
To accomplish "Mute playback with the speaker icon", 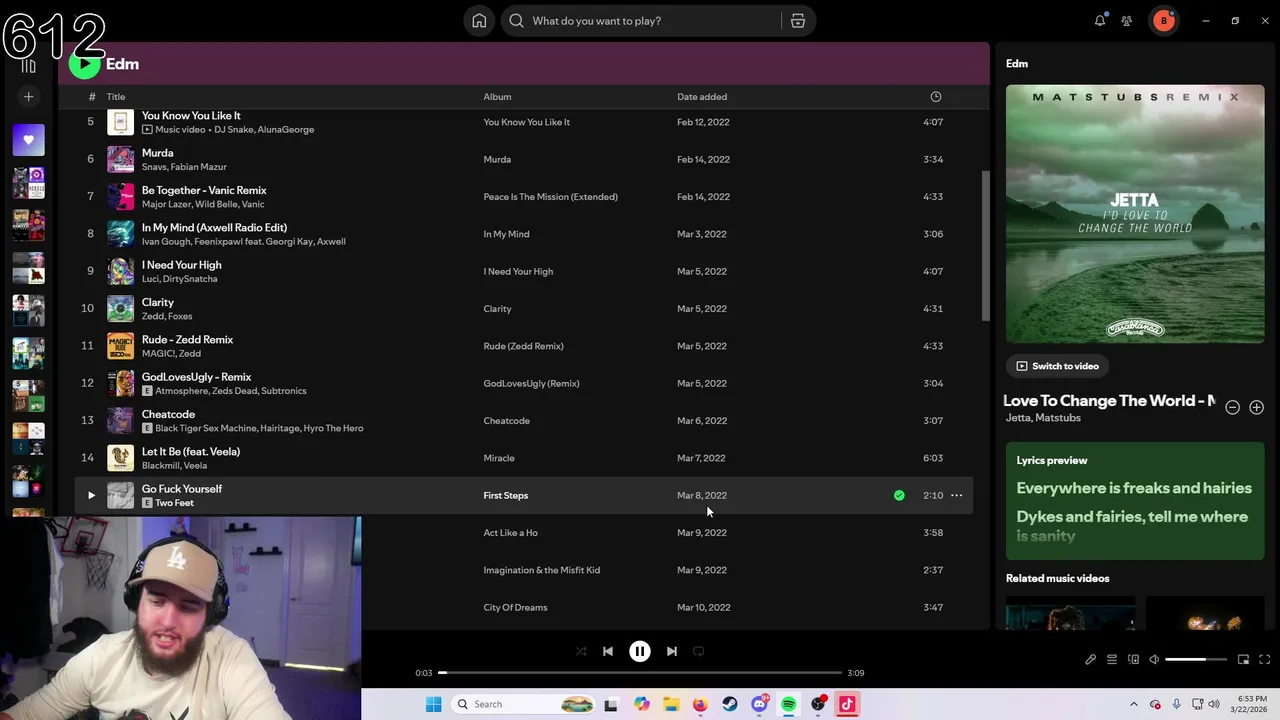I will pos(1154,660).
